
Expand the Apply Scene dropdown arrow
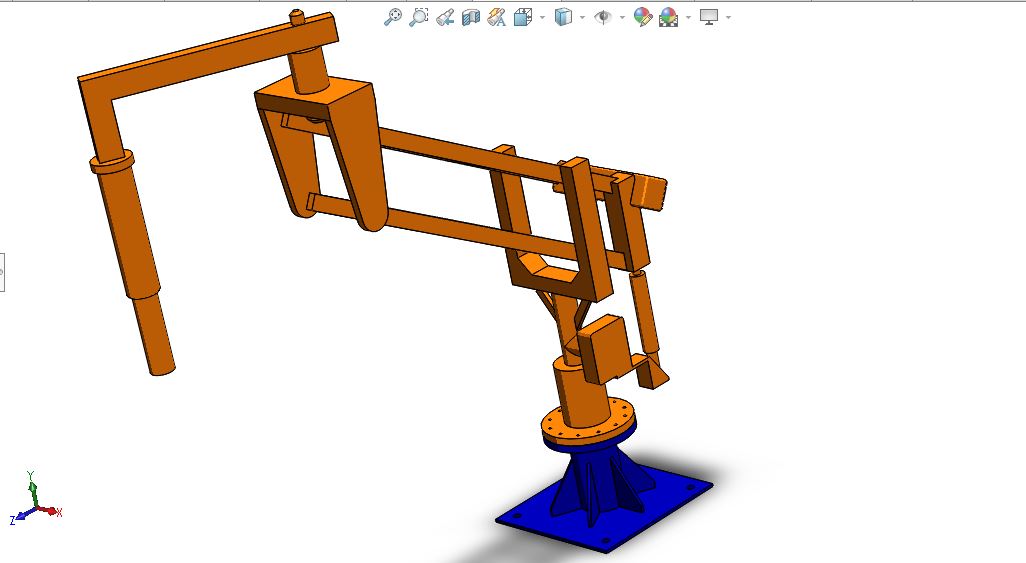(688, 17)
